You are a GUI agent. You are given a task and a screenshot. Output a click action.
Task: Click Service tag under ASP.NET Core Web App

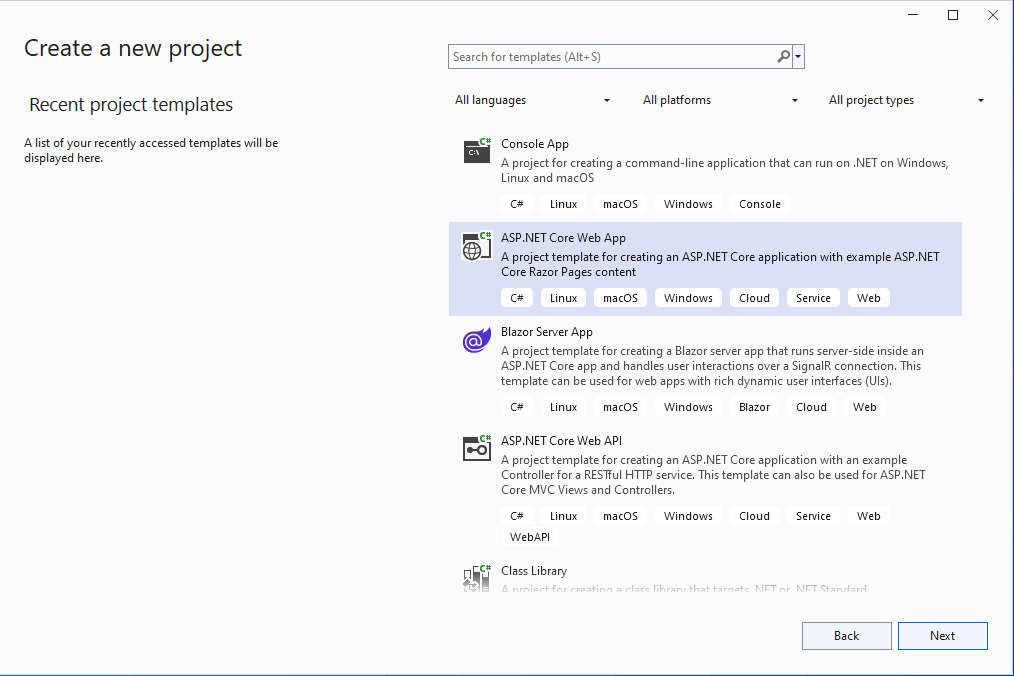pyautogui.click(x=813, y=298)
